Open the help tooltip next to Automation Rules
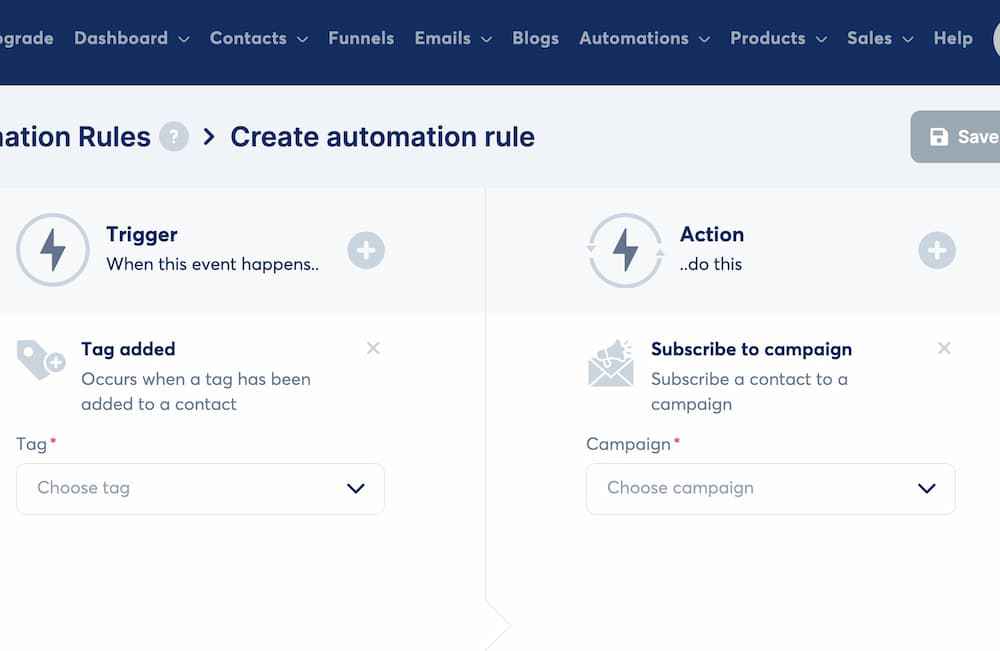The width and height of the screenshot is (1000, 651). (175, 136)
